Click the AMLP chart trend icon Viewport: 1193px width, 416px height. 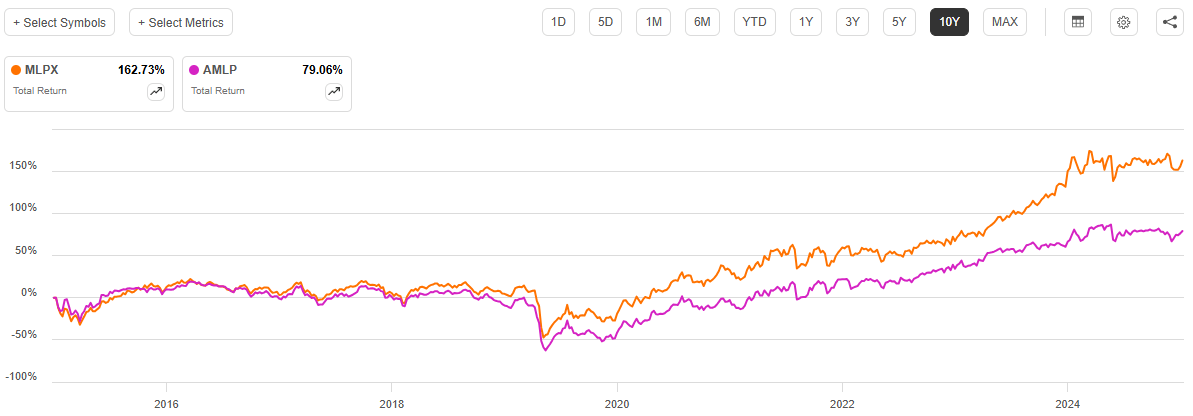[333, 92]
